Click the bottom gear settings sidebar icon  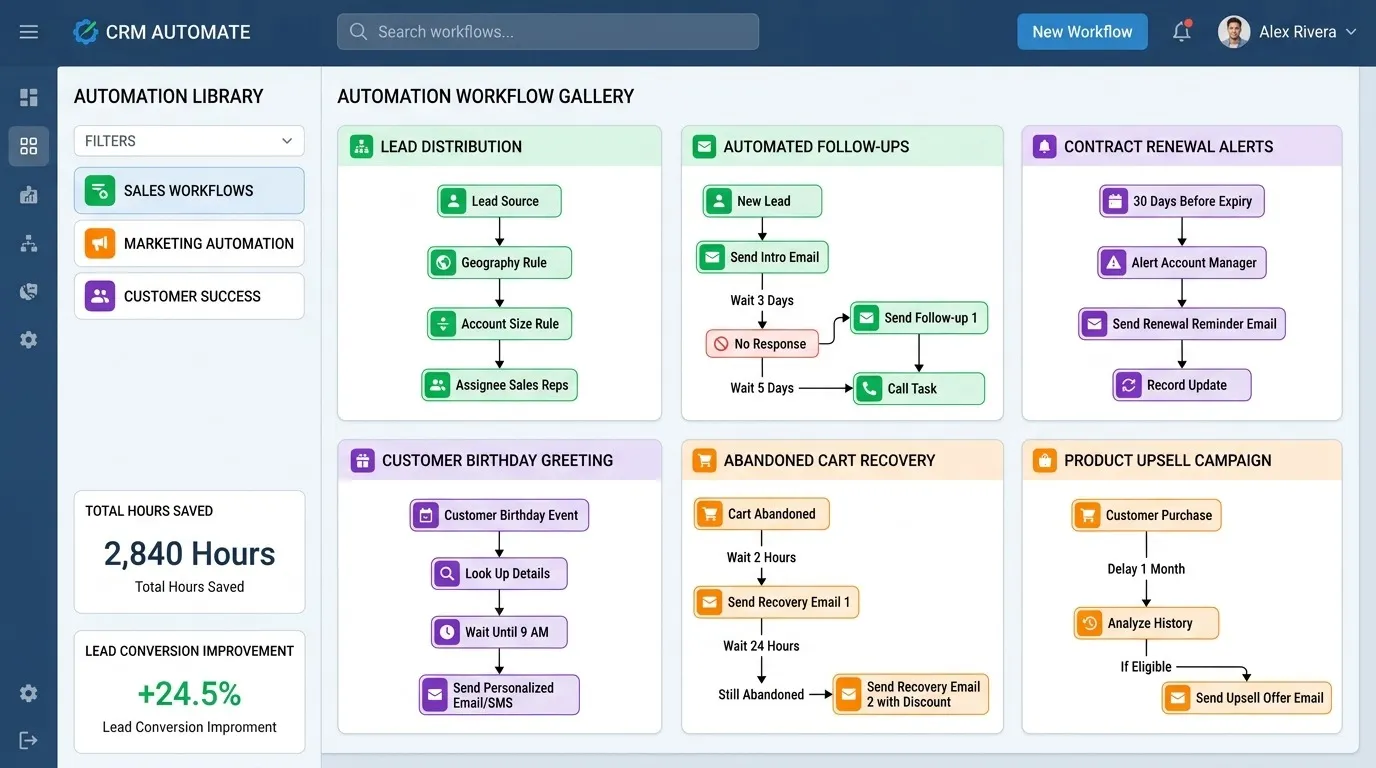pyautogui.click(x=28, y=693)
